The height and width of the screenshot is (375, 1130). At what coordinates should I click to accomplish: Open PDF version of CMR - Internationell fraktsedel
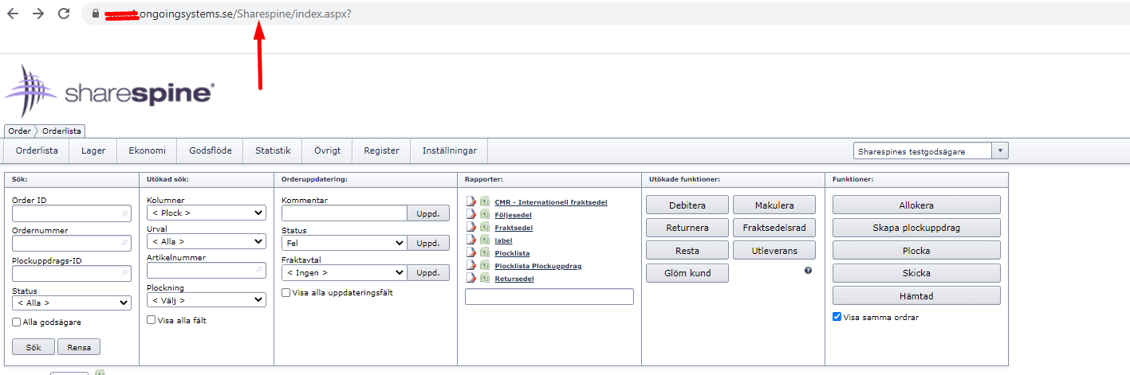471,202
